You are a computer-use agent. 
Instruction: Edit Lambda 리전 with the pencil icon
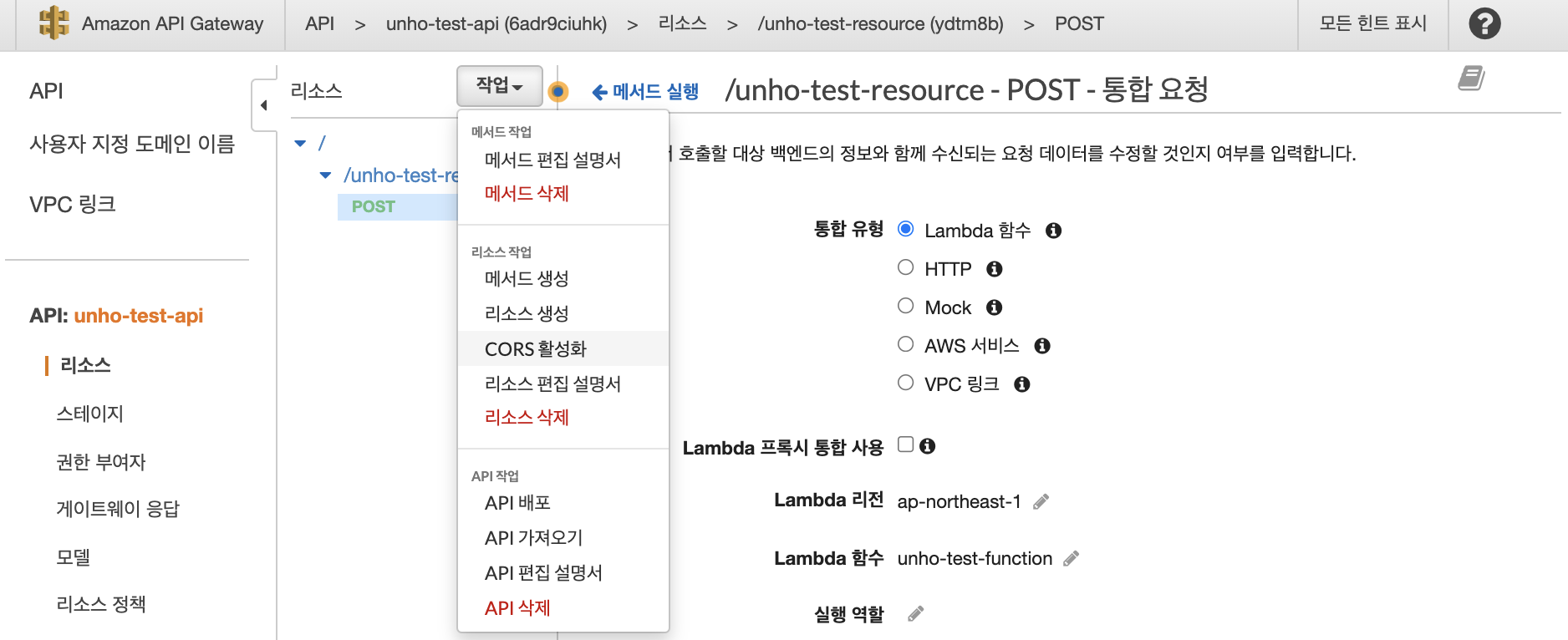click(1041, 502)
